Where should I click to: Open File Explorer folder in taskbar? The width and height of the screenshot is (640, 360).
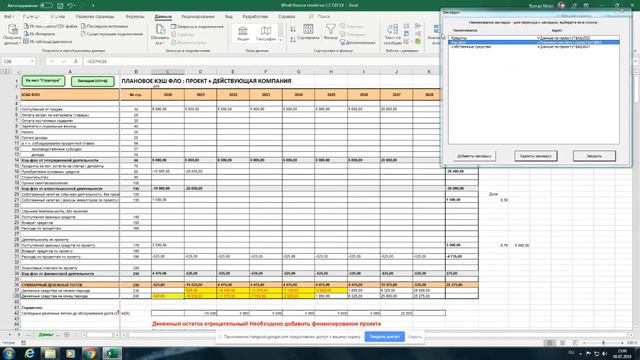50,353
